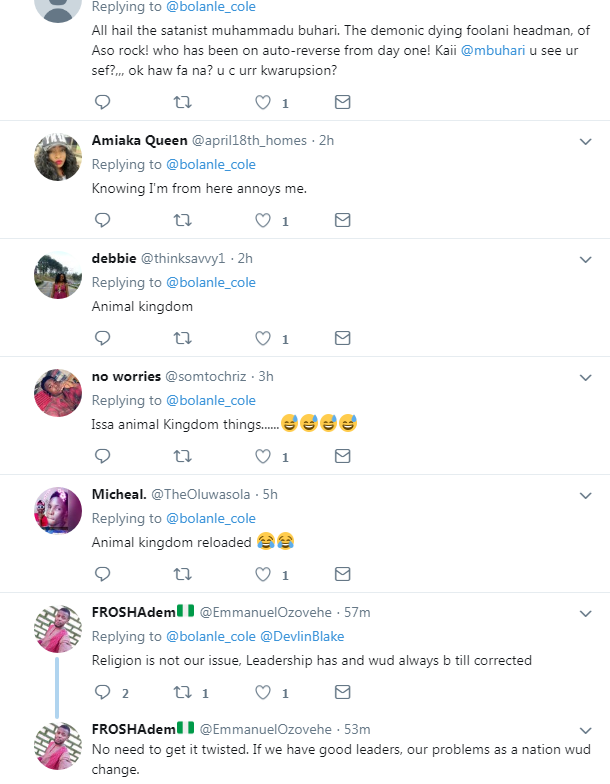Retweet the no worries tweet
The image size is (610, 784).
tap(182, 456)
